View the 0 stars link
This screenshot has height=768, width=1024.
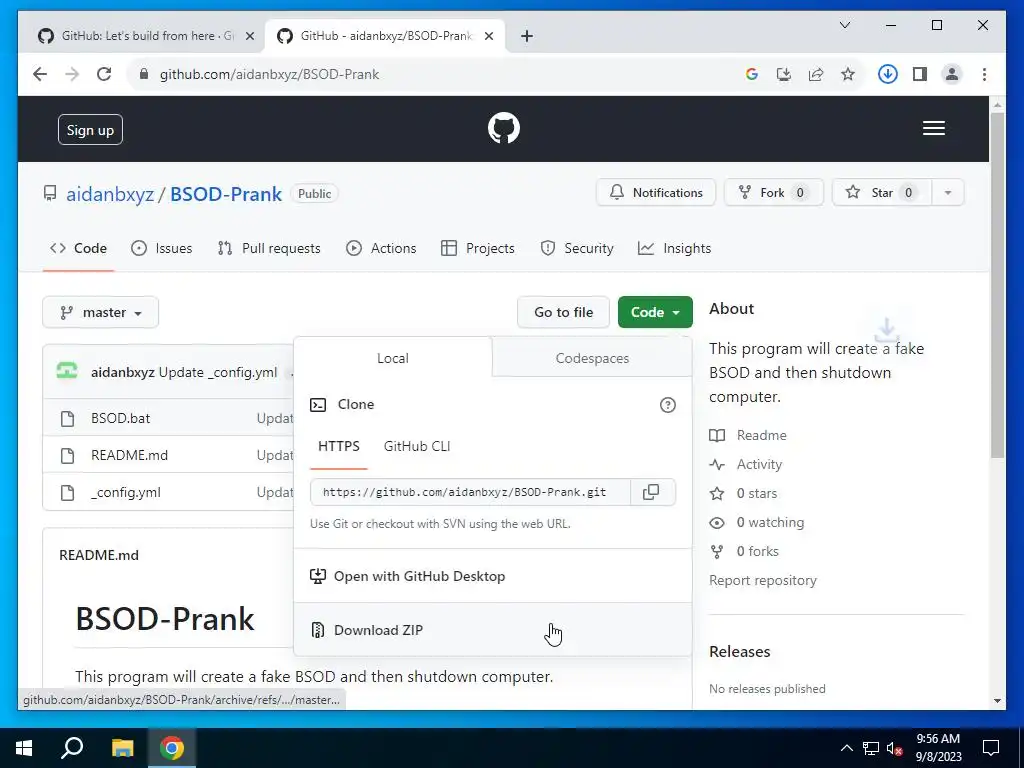coord(743,493)
